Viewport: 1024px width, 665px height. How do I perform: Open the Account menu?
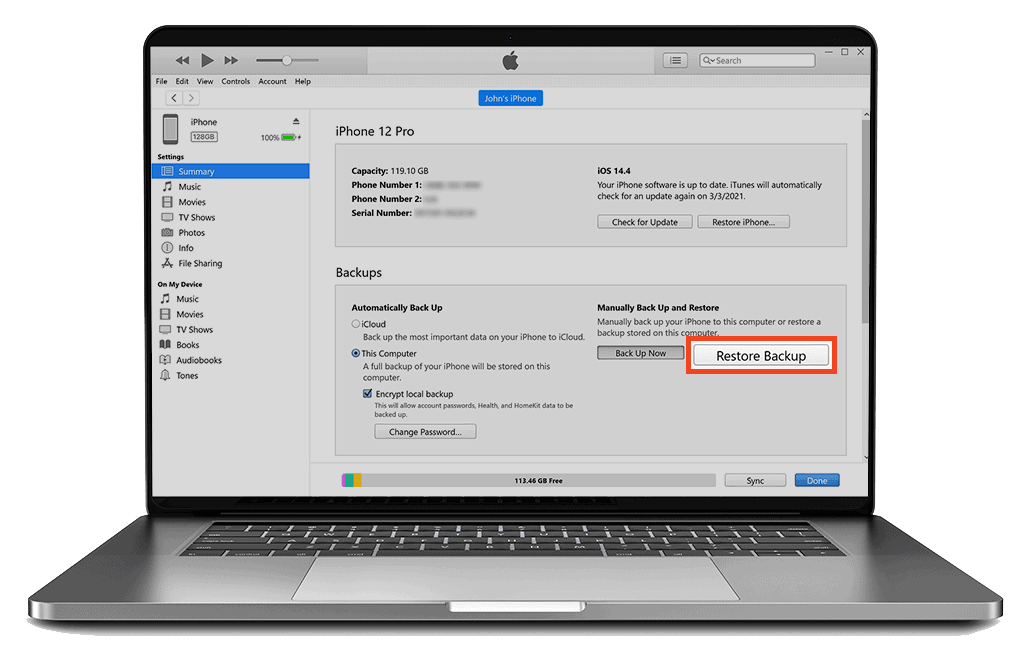click(x=272, y=82)
